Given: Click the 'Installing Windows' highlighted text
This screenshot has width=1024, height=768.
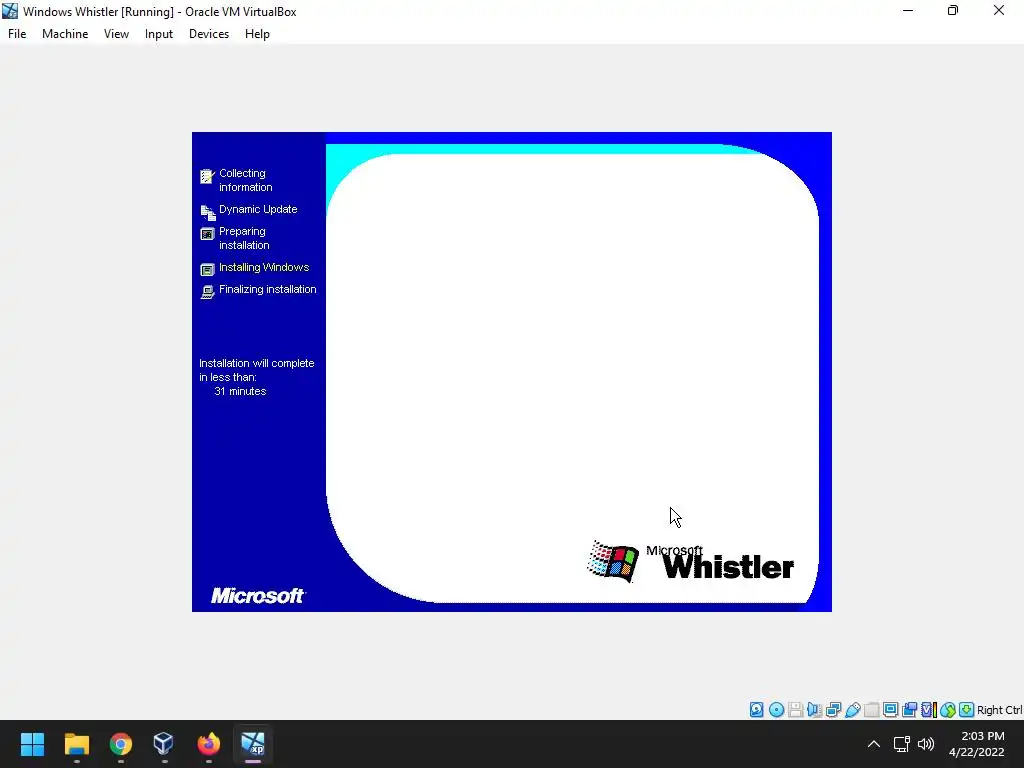Looking at the screenshot, I should pos(264,267).
